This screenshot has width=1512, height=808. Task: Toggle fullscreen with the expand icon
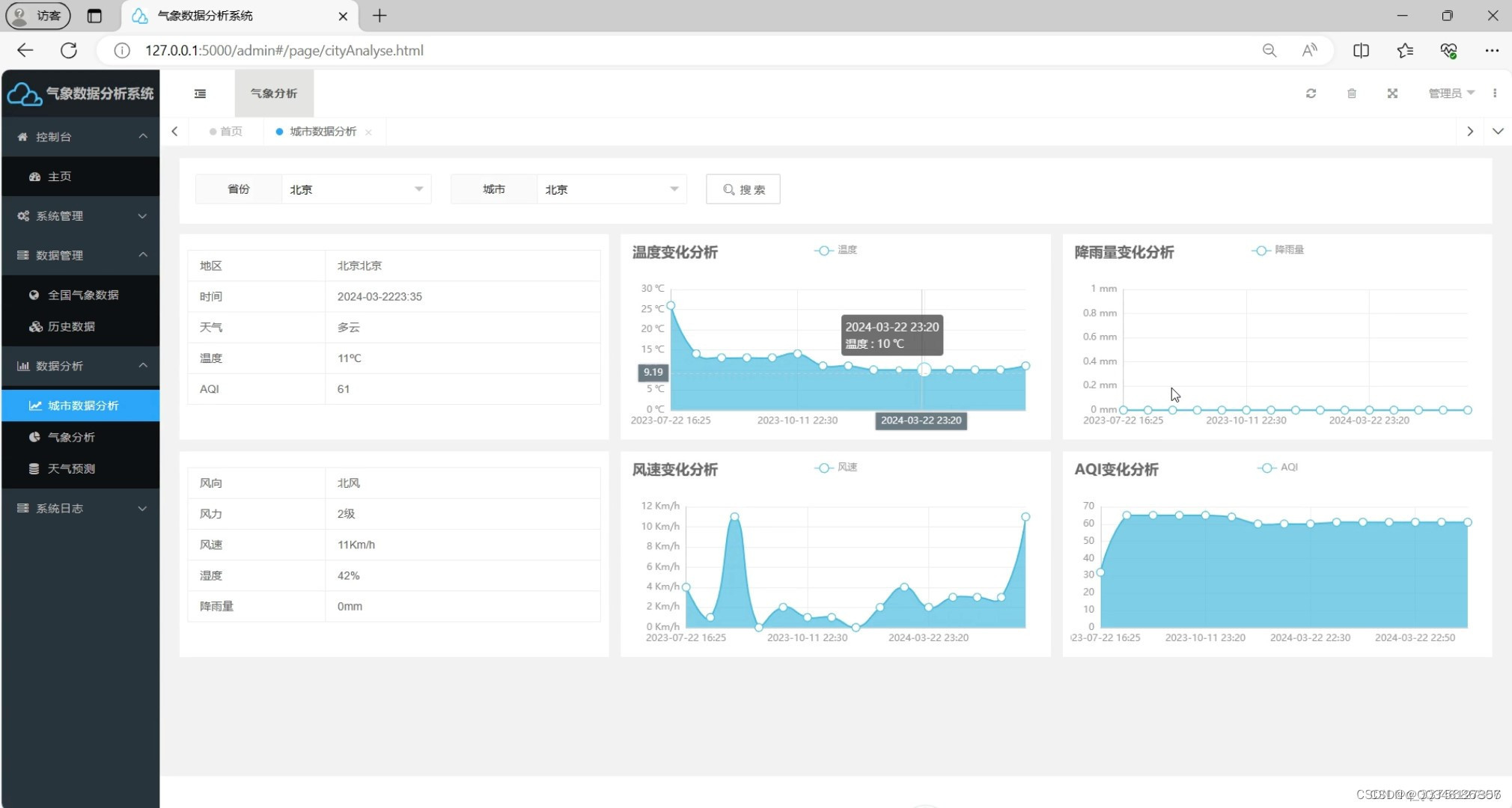(1392, 94)
